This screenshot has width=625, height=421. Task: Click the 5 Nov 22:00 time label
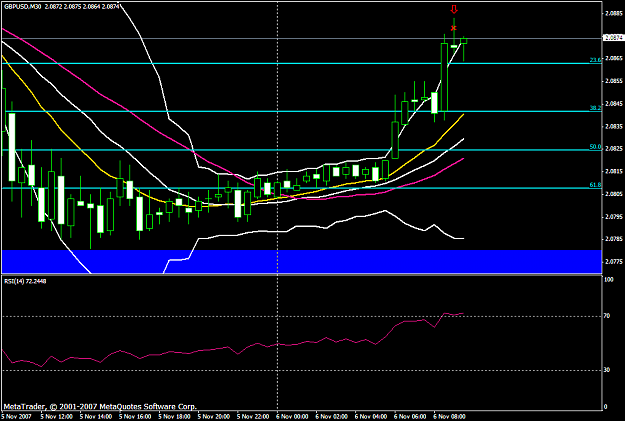pos(253,417)
